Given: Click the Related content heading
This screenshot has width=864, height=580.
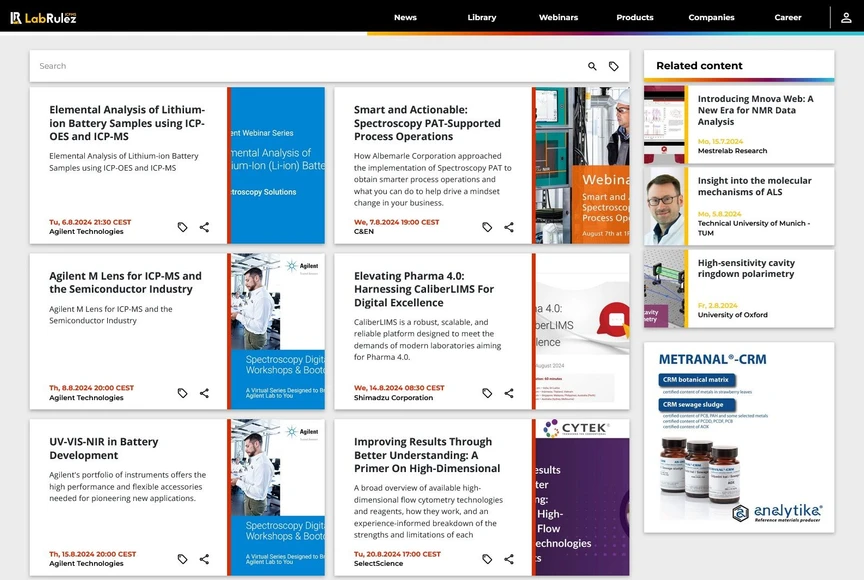Looking at the screenshot, I should pos(699,66).
